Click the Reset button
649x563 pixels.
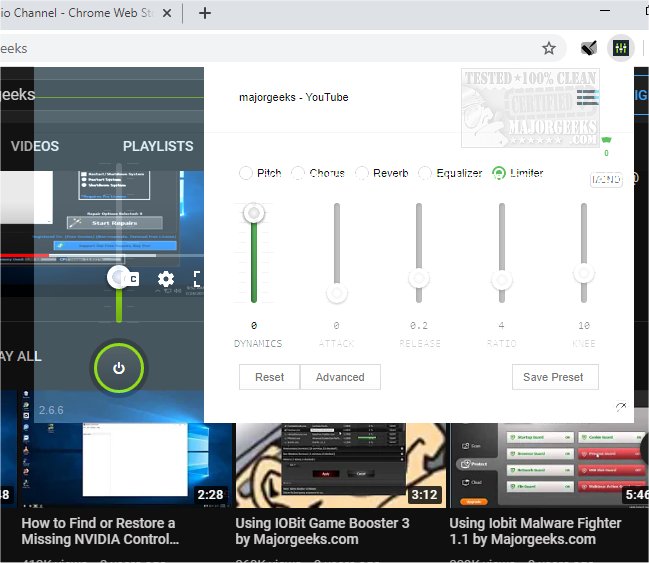tap(269, 377)
